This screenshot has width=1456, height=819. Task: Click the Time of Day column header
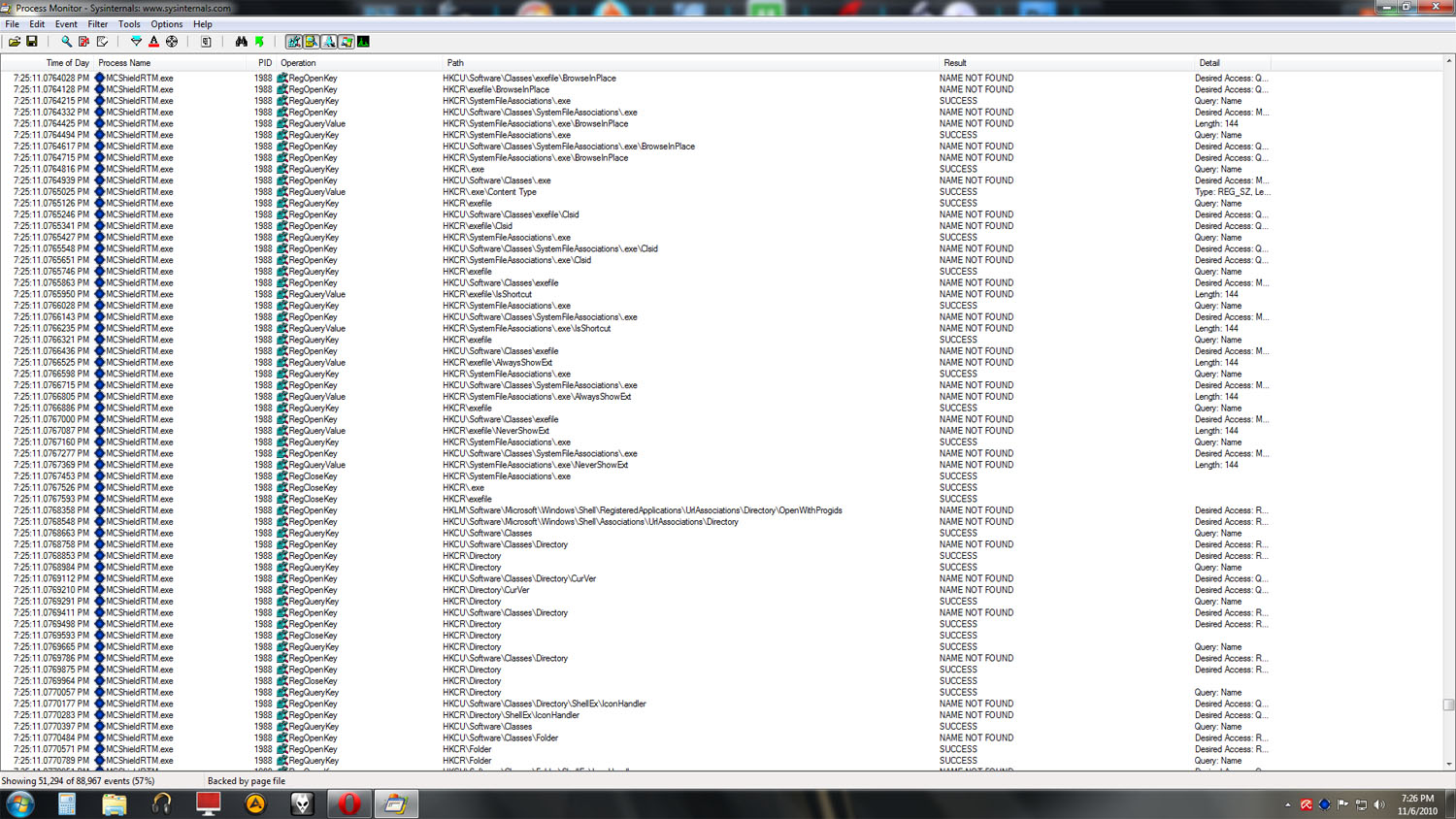48,63
